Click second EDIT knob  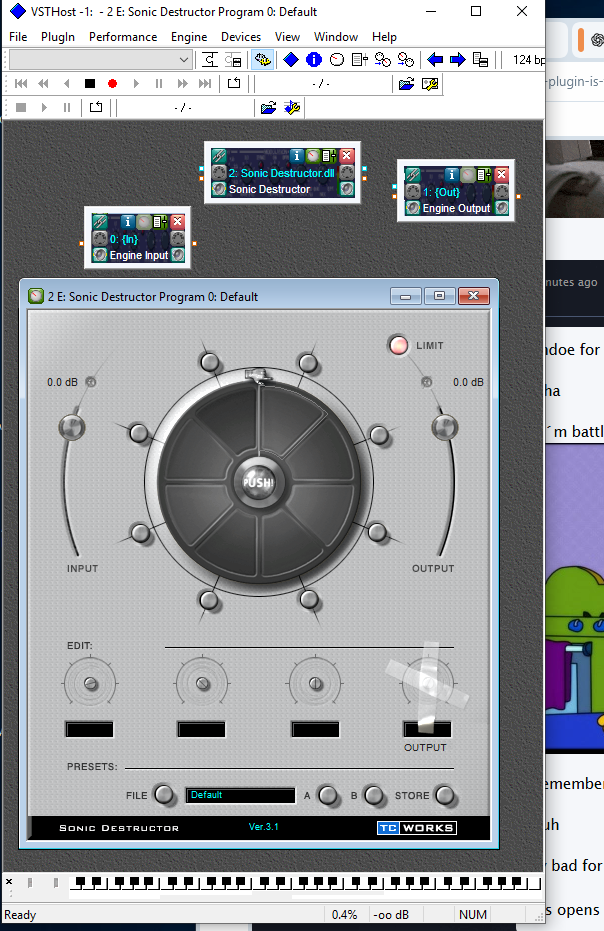point(202,683)
